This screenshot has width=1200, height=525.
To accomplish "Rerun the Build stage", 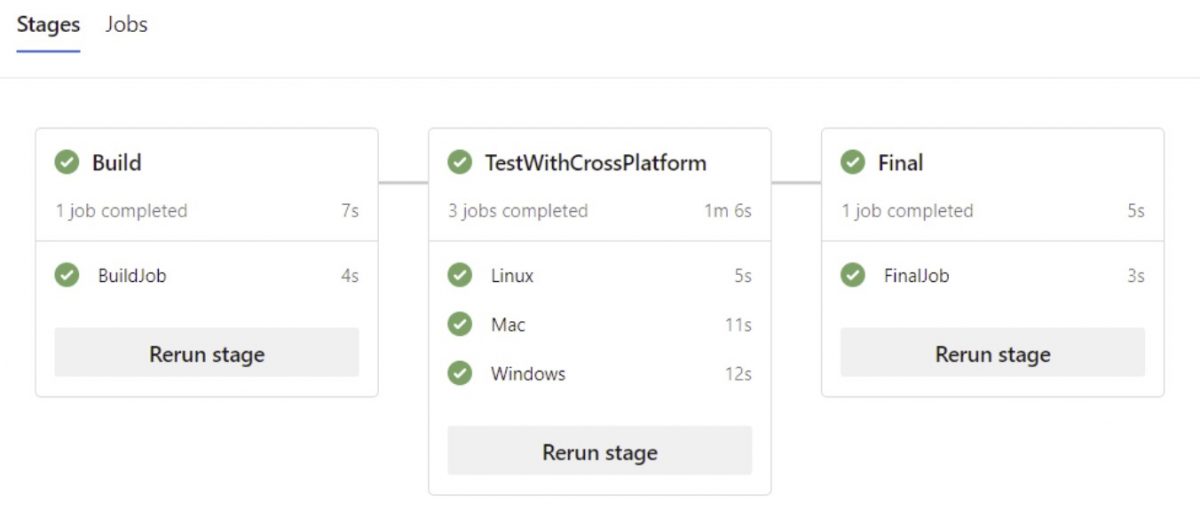I will [x=207, y=353].
